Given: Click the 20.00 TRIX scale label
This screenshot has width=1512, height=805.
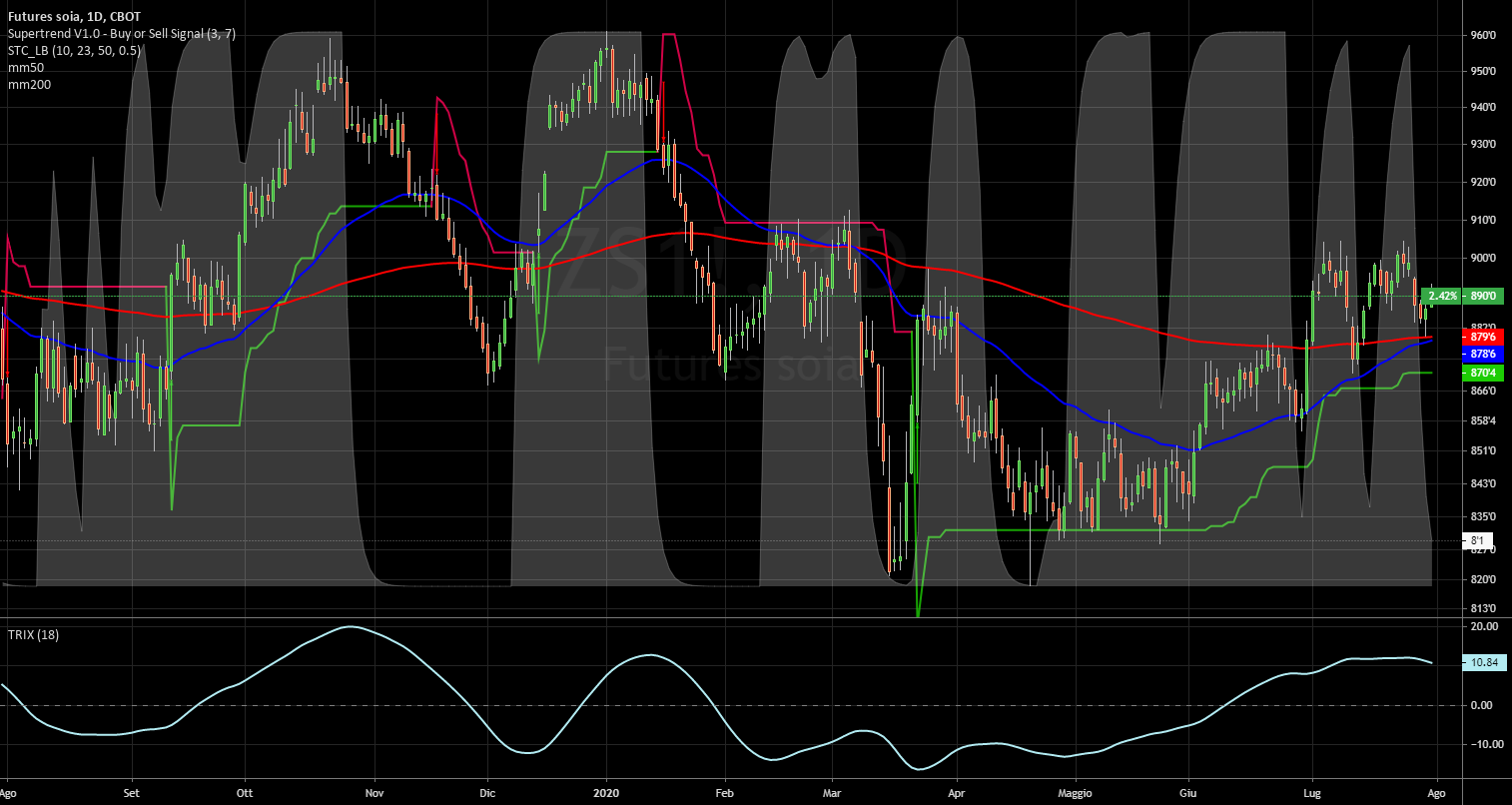Looking at the screenshot, I should 1482,627.
